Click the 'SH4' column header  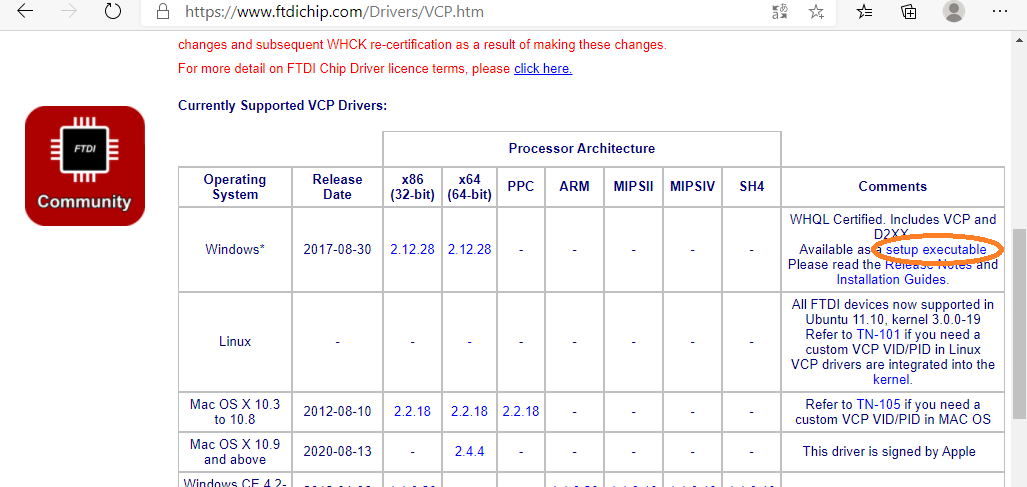[x=752, y=187]
